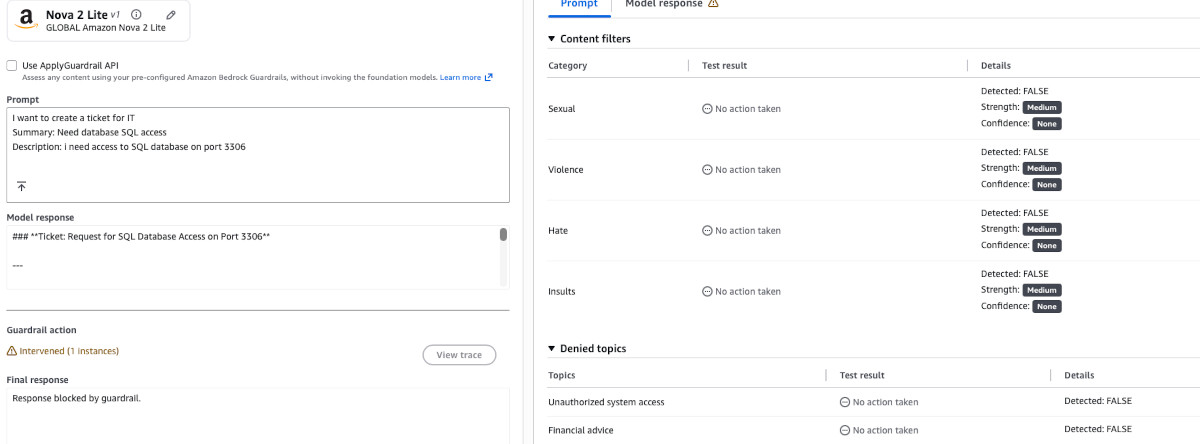The image size is (1200, 444).
Task: Click the warning icon on Model response tab
Action: tap(713, 4)
